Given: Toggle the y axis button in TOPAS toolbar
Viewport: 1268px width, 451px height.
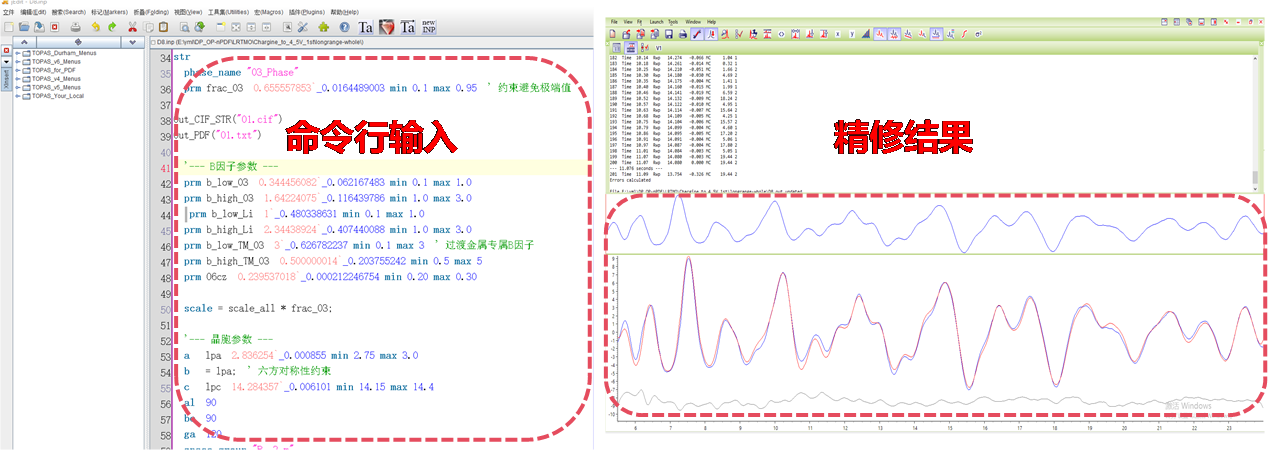Looking at the screenshot, I should click(x=851, y=34).
